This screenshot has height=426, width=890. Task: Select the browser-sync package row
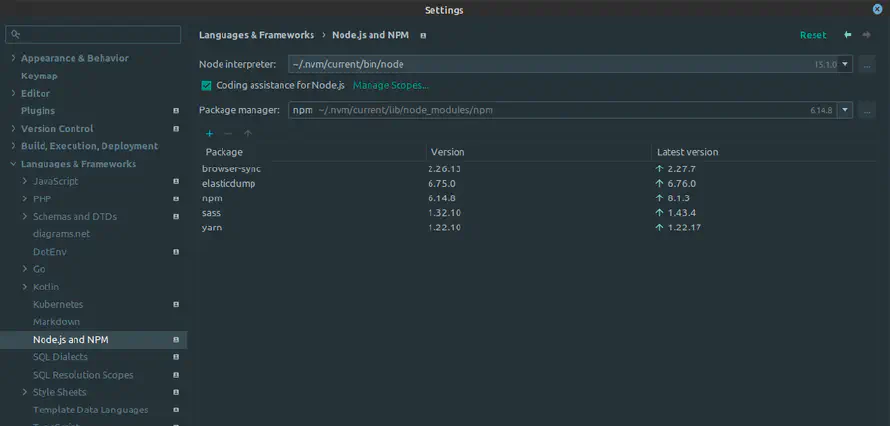(x=539, y=168)
